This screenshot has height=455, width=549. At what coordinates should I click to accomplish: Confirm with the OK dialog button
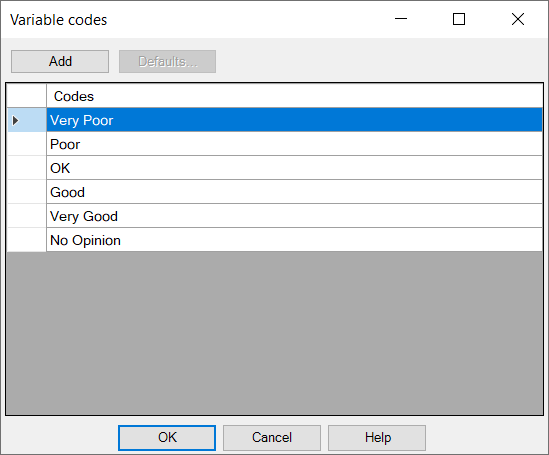tap(167, 438)
